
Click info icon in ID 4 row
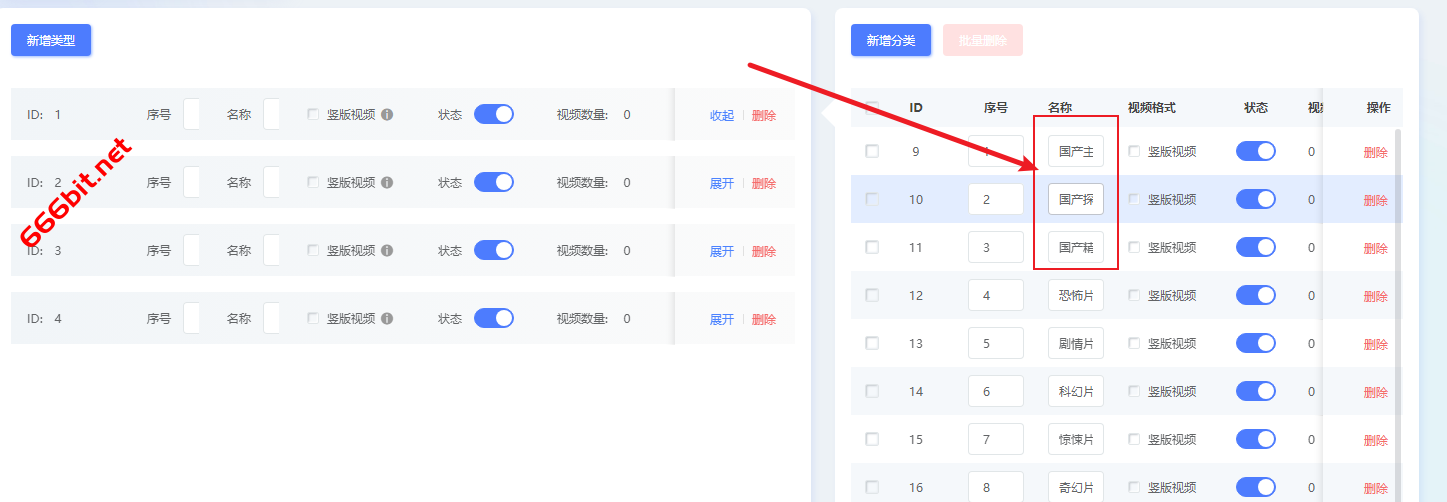tap(387, 319)
